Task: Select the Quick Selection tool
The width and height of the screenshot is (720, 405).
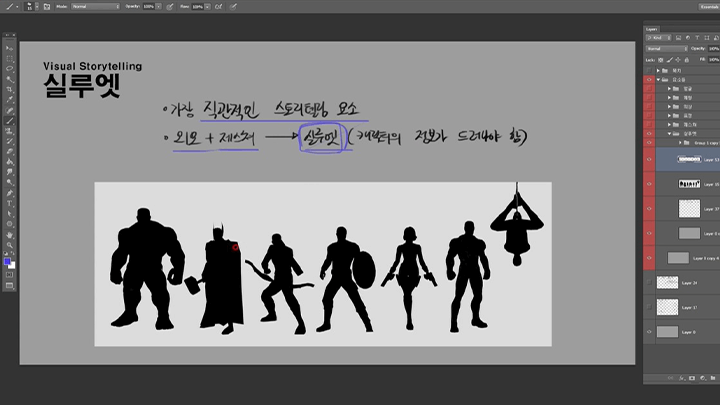Action: [x=9, y=79]
